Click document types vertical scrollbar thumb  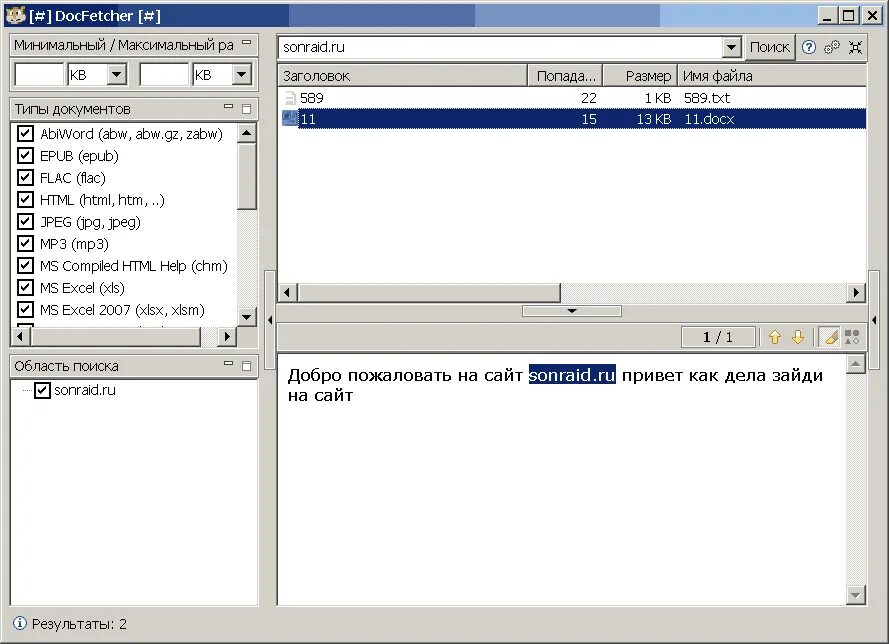pos(247,176)
